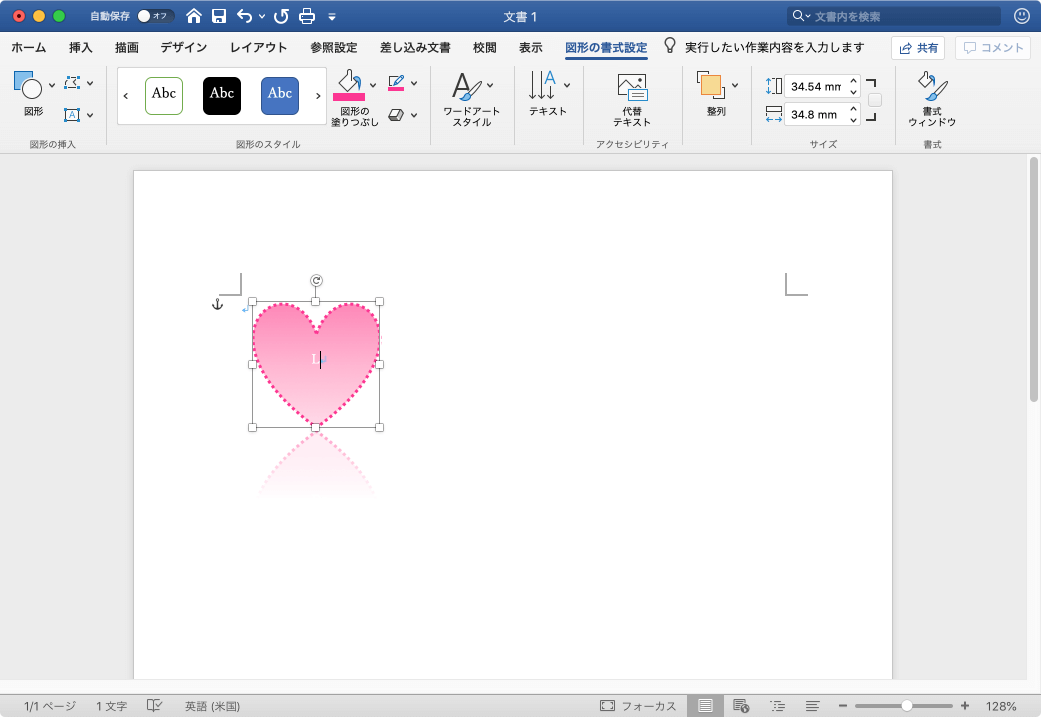Click the 図形 shapes insert icon
Screen dimensions: 1041x717
28,85
